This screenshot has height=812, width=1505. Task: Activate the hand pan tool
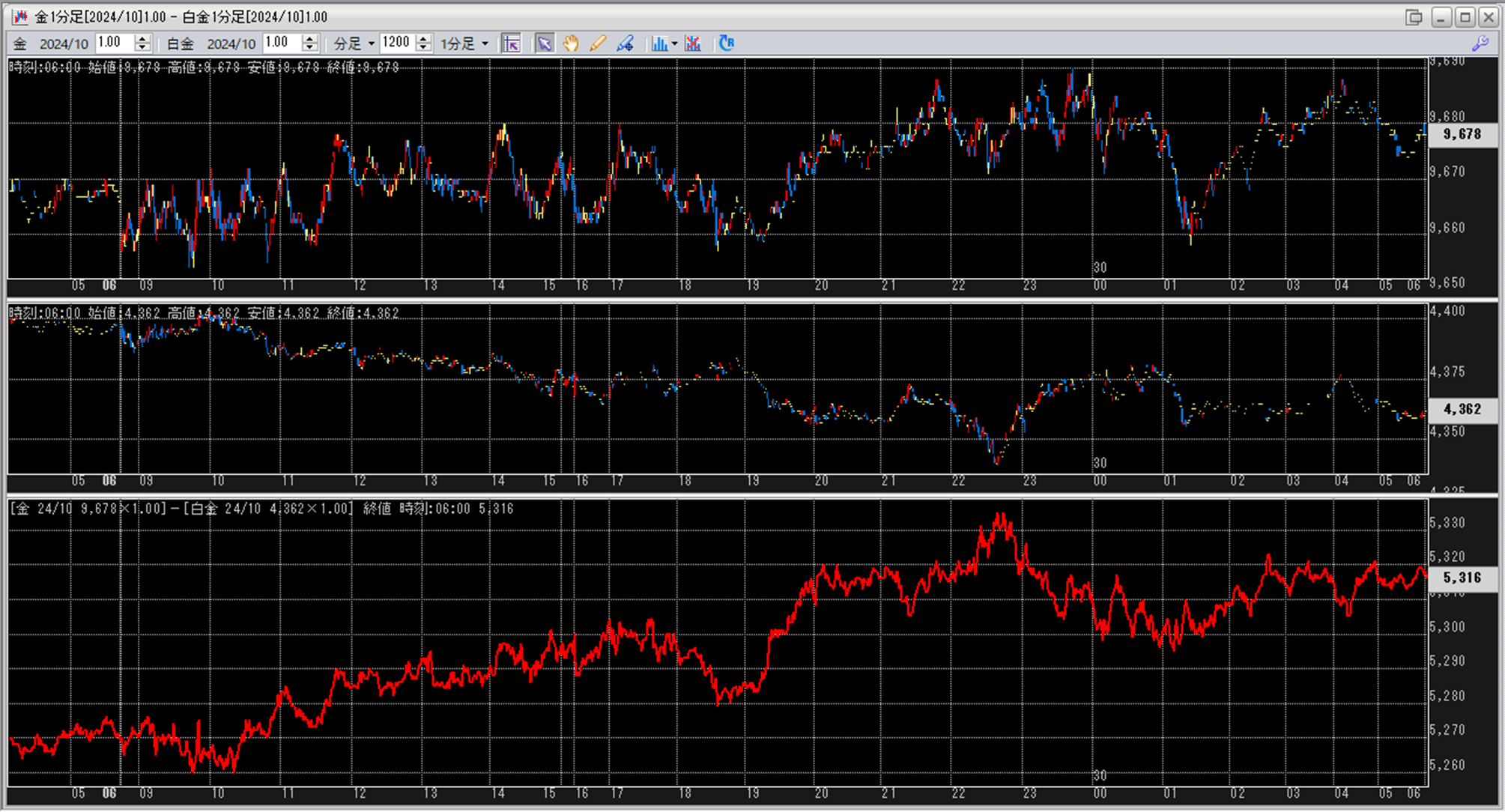point(571,43)
